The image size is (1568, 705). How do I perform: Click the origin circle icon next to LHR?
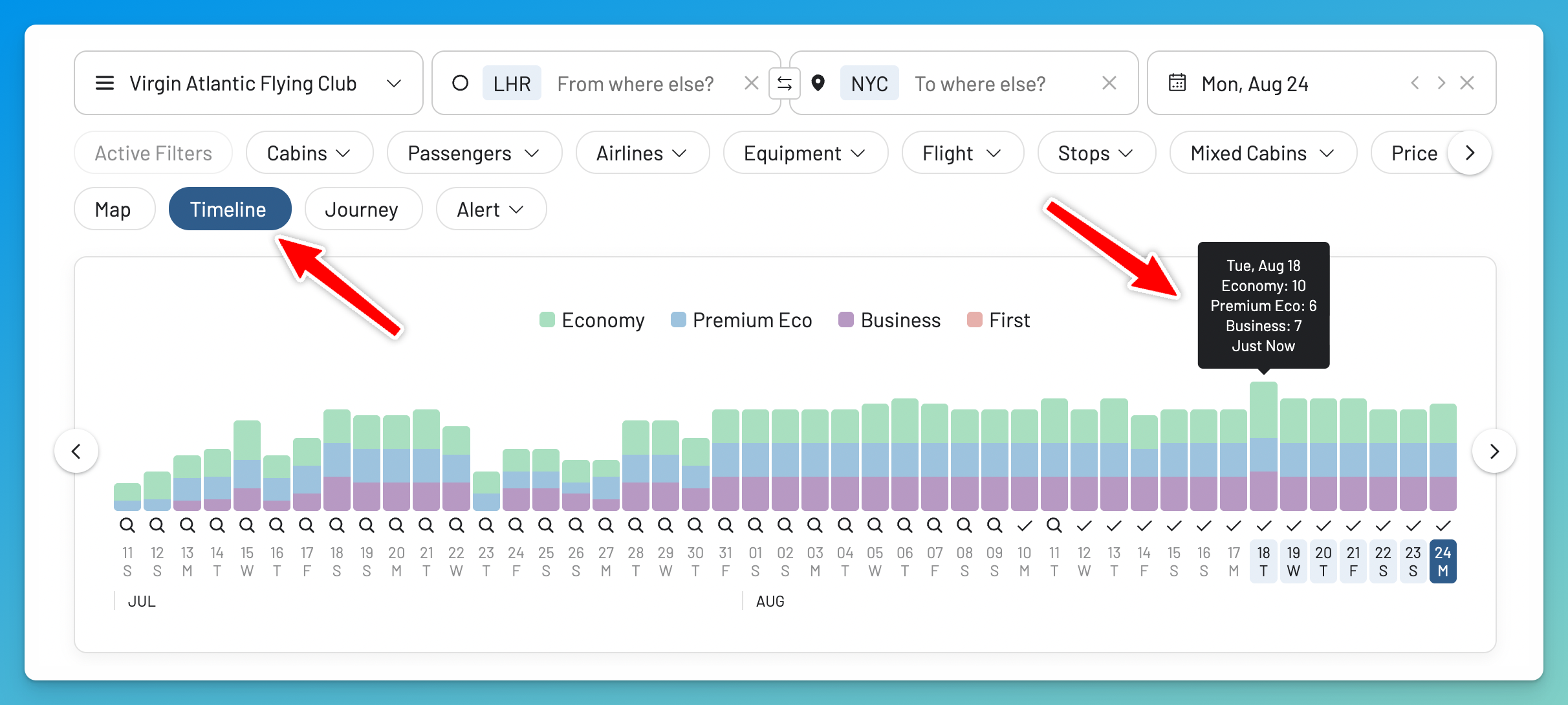460,83
